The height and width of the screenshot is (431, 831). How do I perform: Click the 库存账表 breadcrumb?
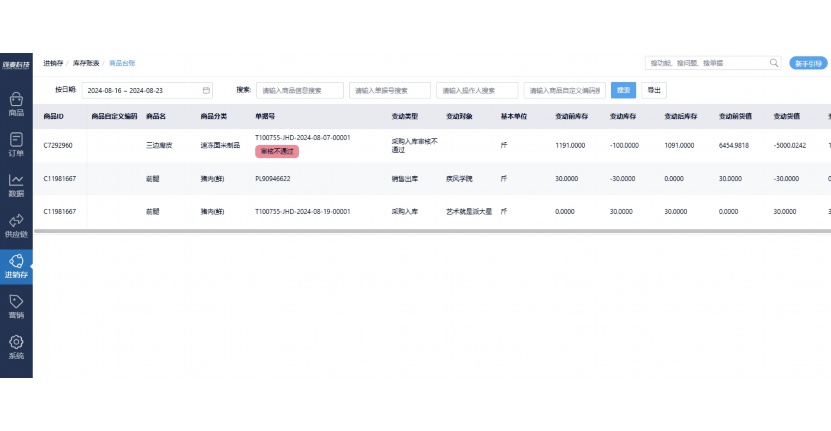(86, 63)
